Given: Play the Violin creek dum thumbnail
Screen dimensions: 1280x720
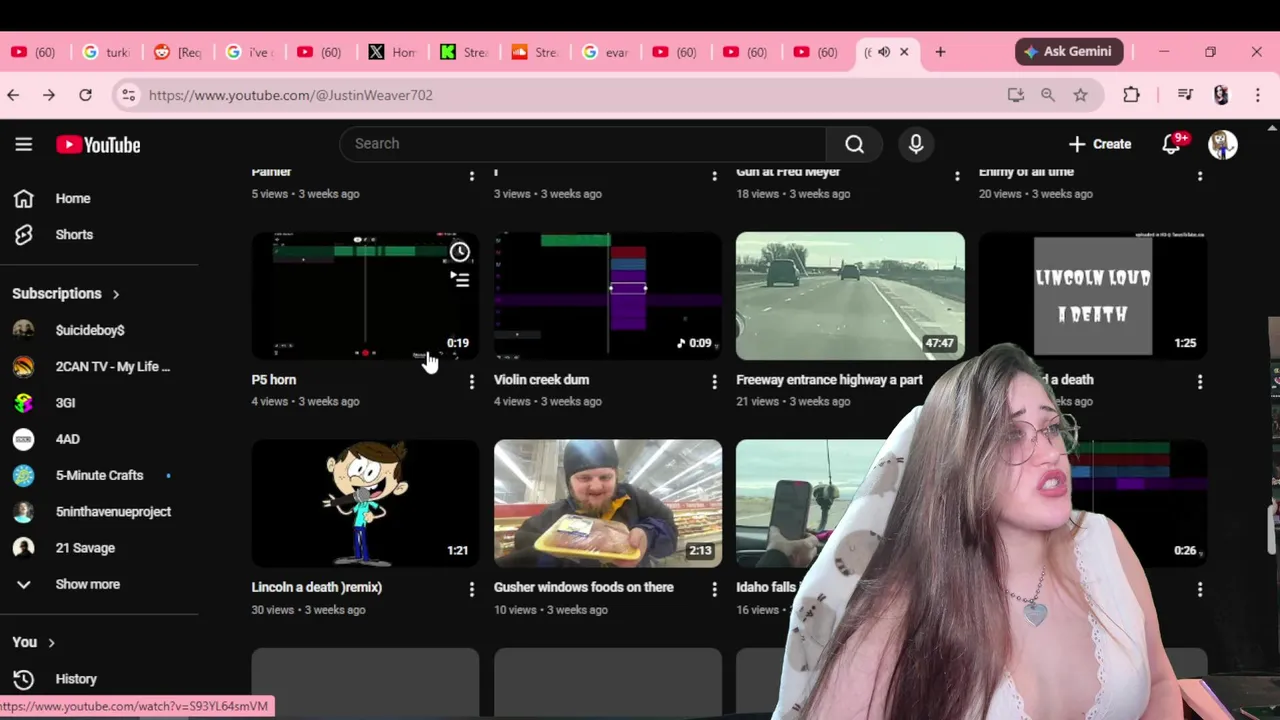Looking at the screenshot, I should [608, 296].
